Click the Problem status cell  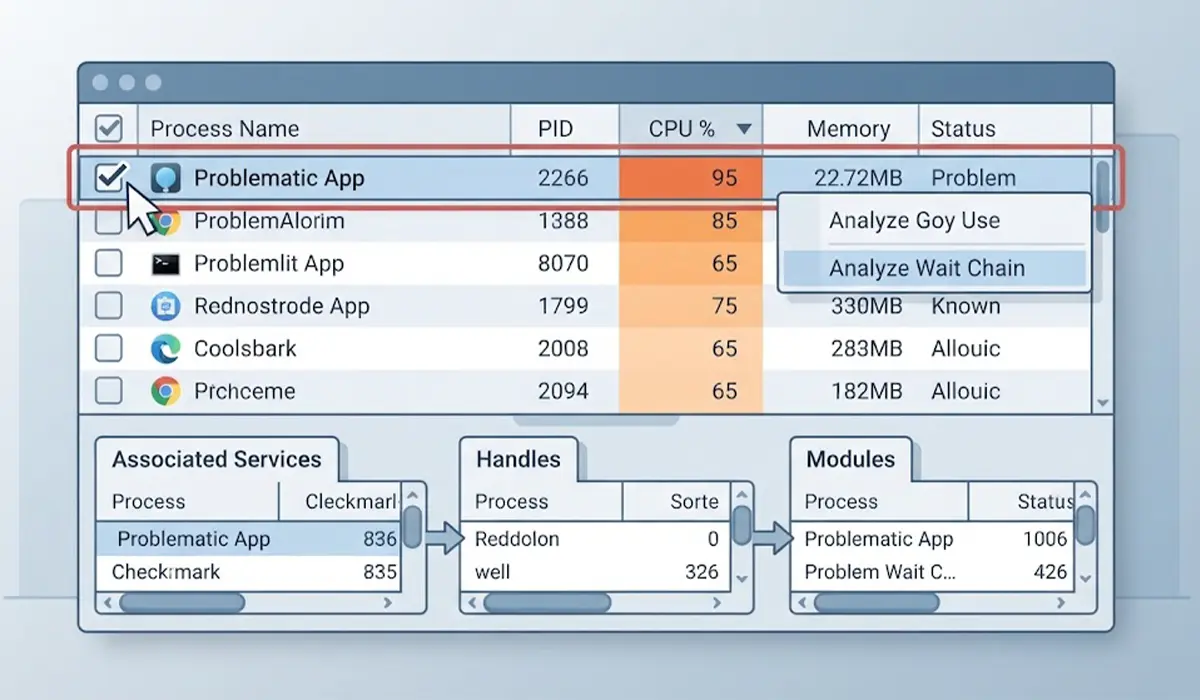click(x=973, y=179)
